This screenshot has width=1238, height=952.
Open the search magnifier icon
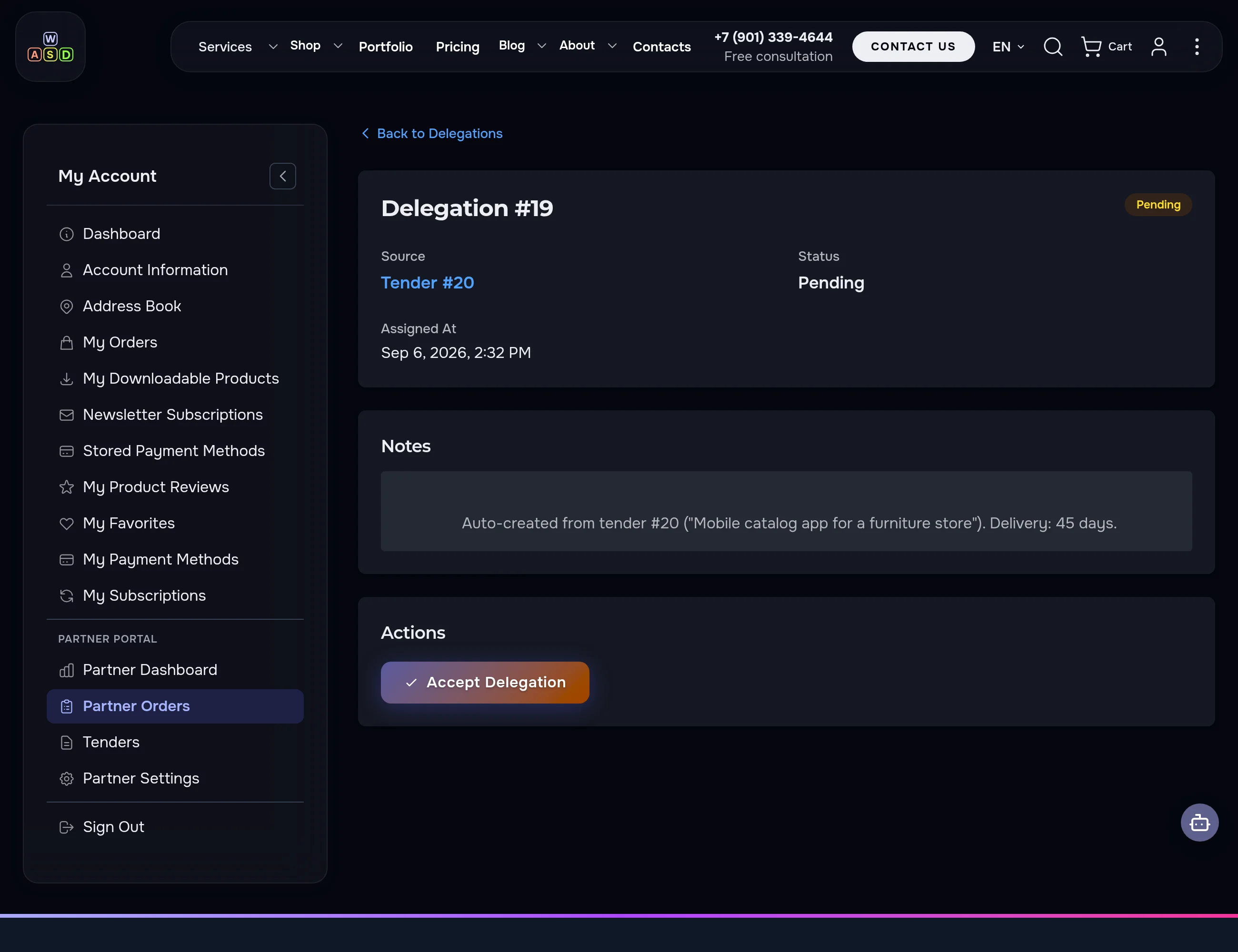pyautogui.click(x=1053, y=47)
